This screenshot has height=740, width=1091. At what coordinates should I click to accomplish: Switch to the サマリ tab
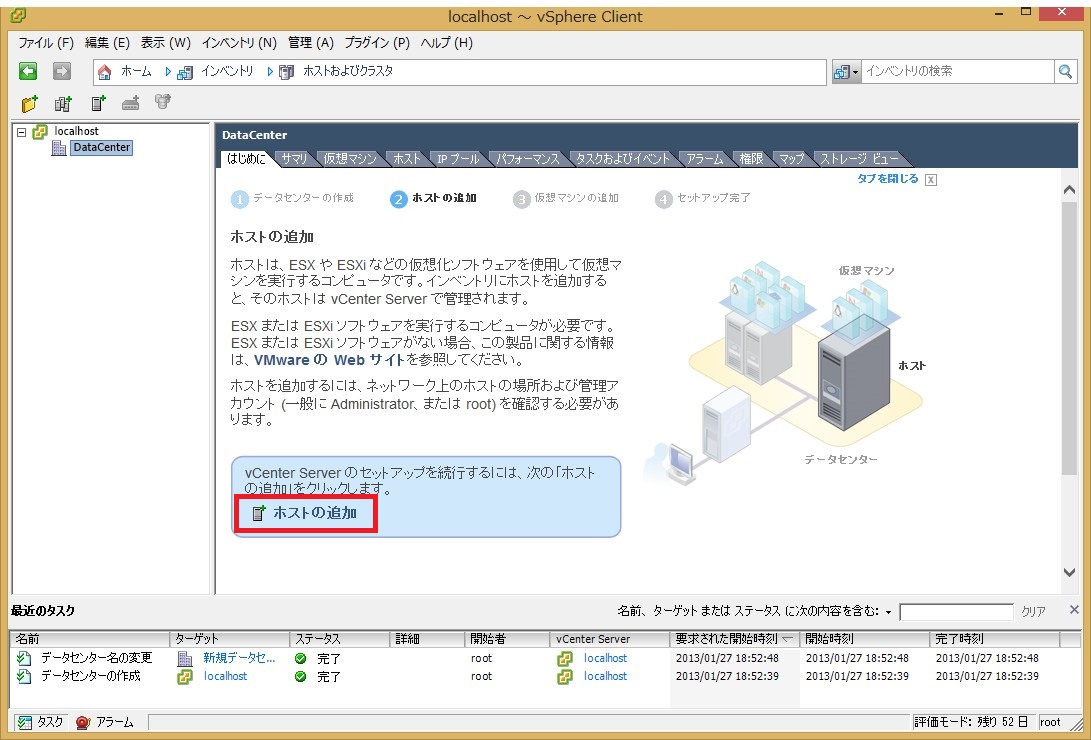(x=294, y=159)
